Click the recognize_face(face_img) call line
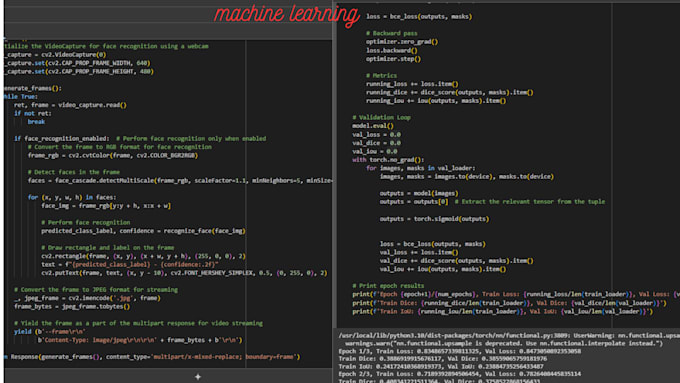The height and width of the screenshot is (383, 680). pyautogui.click(x=144, y=231)
